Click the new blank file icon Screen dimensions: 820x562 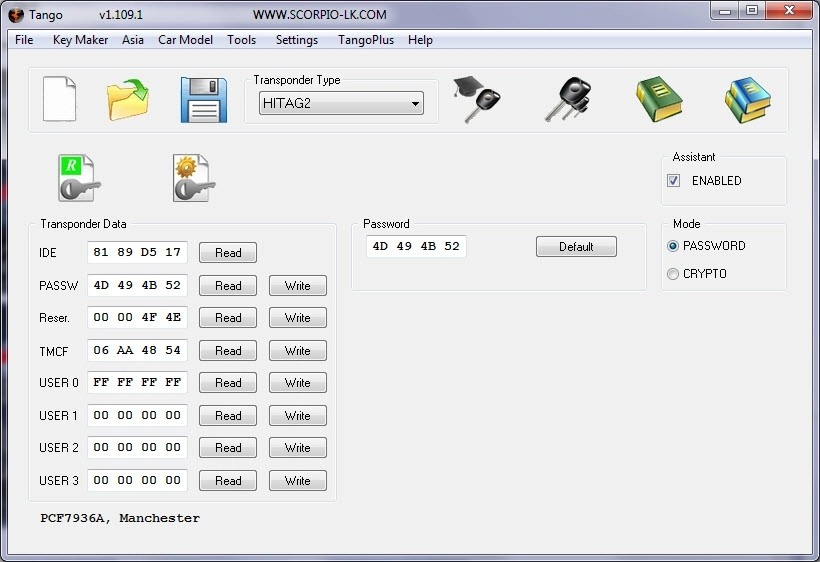59,99
